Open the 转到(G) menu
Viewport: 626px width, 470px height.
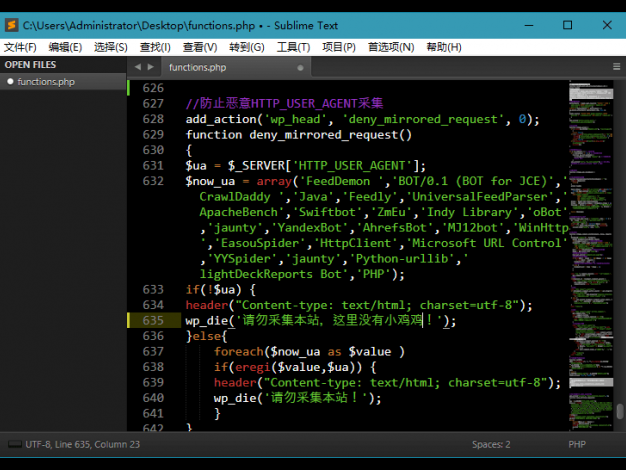(247, 47)
